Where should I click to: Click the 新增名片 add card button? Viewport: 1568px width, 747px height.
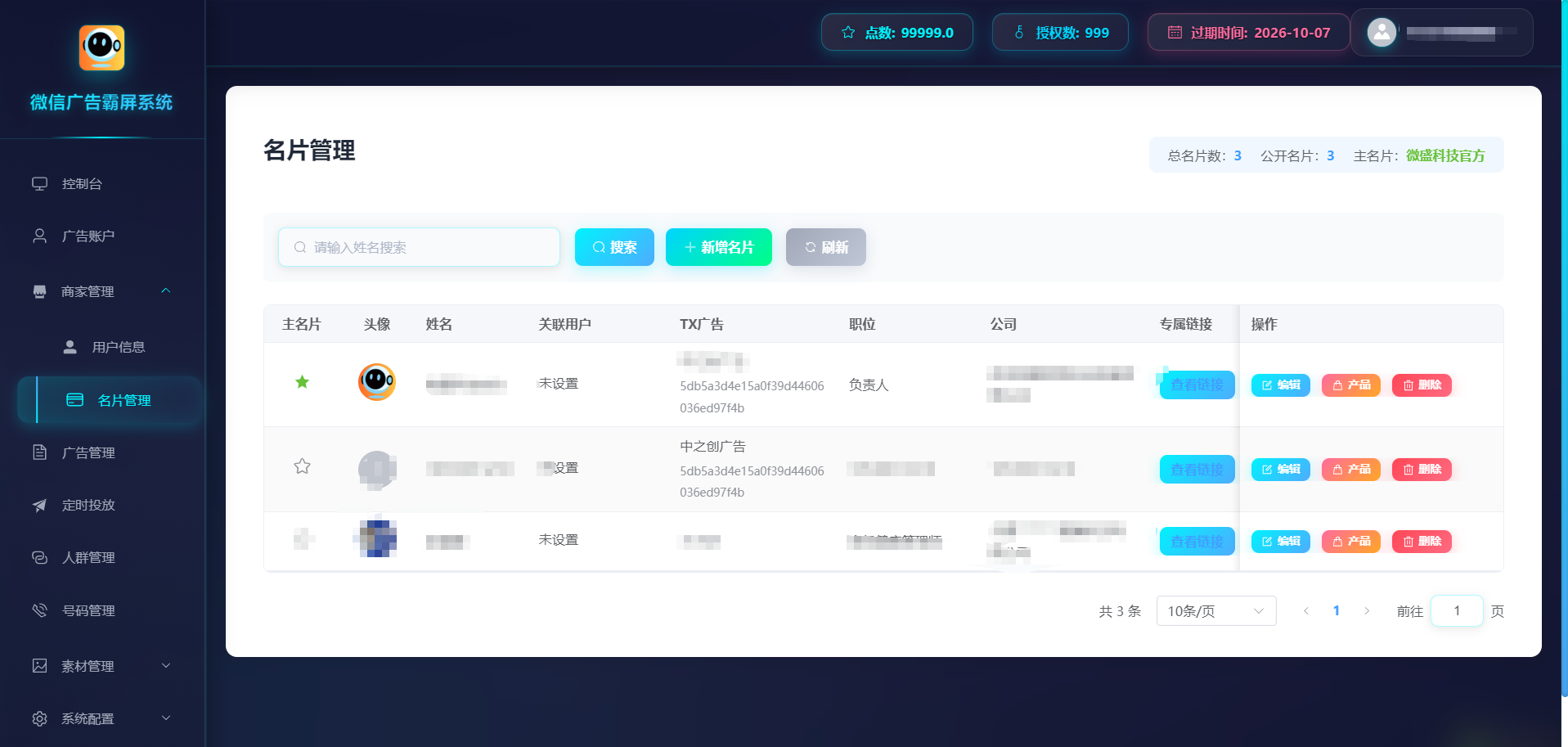718,247
